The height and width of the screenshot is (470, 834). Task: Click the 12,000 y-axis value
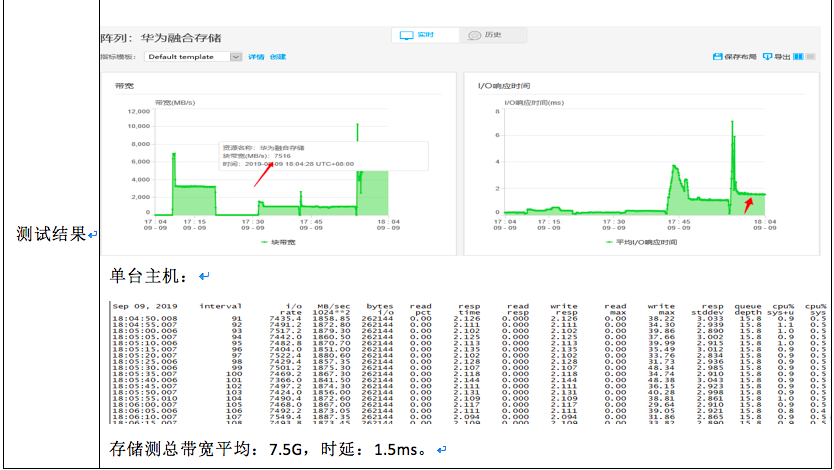(x=139, y=112)
